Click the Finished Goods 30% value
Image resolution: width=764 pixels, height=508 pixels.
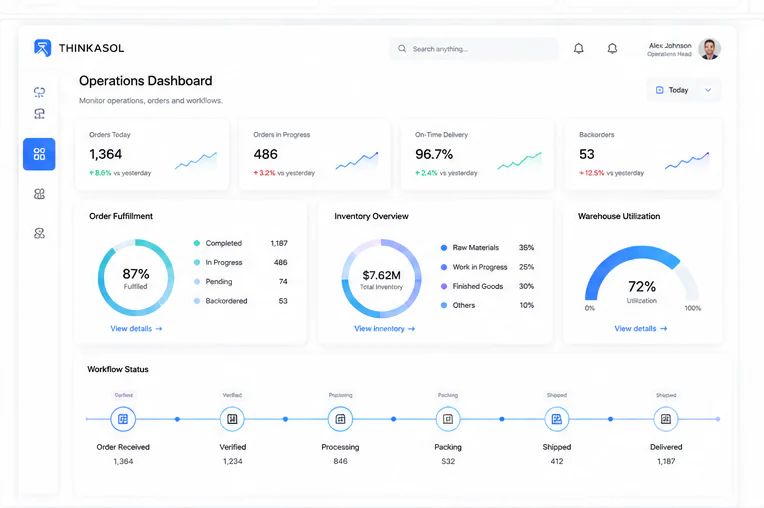526,286
